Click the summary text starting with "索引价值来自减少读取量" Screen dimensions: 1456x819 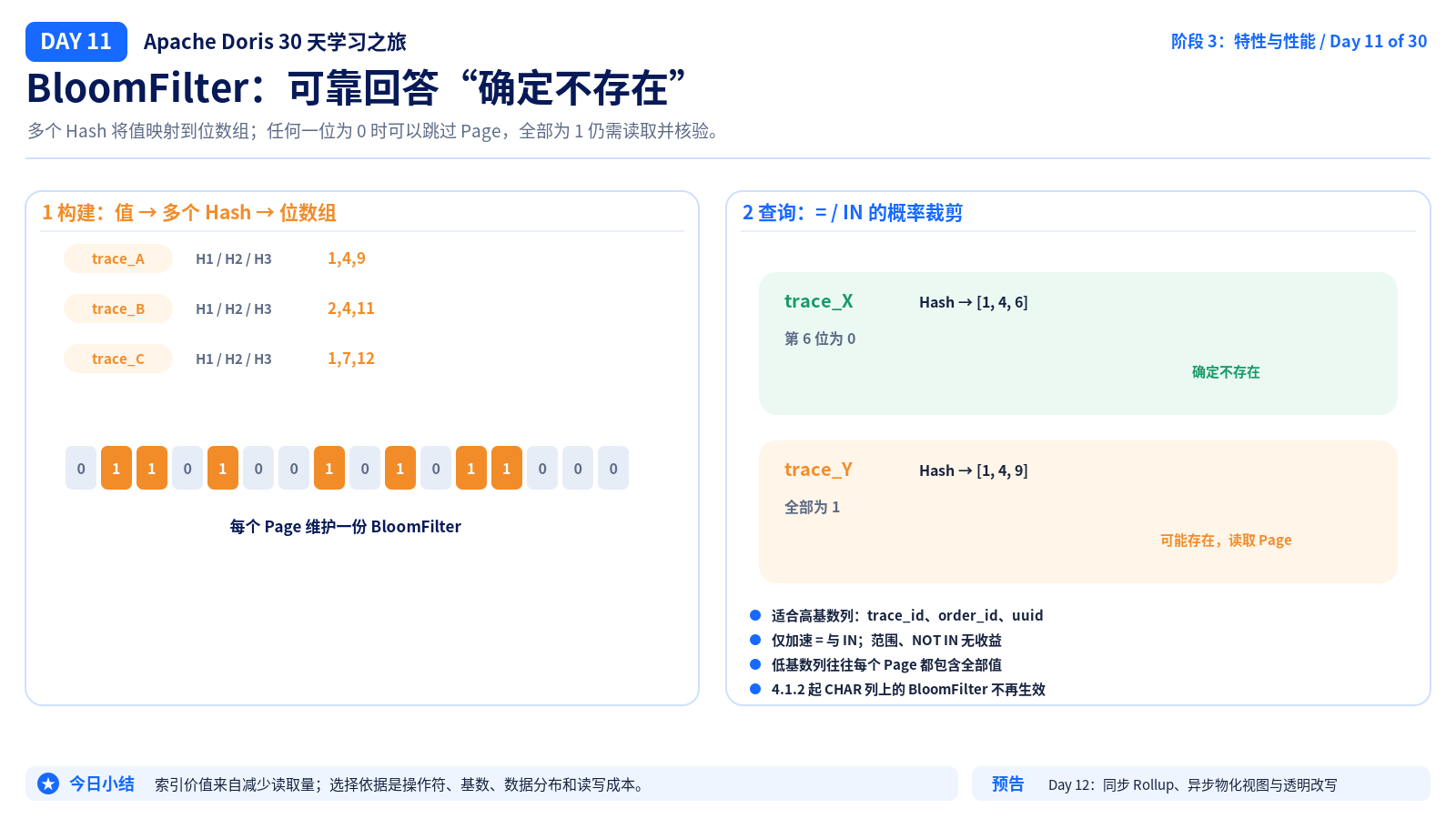point(401,784)
